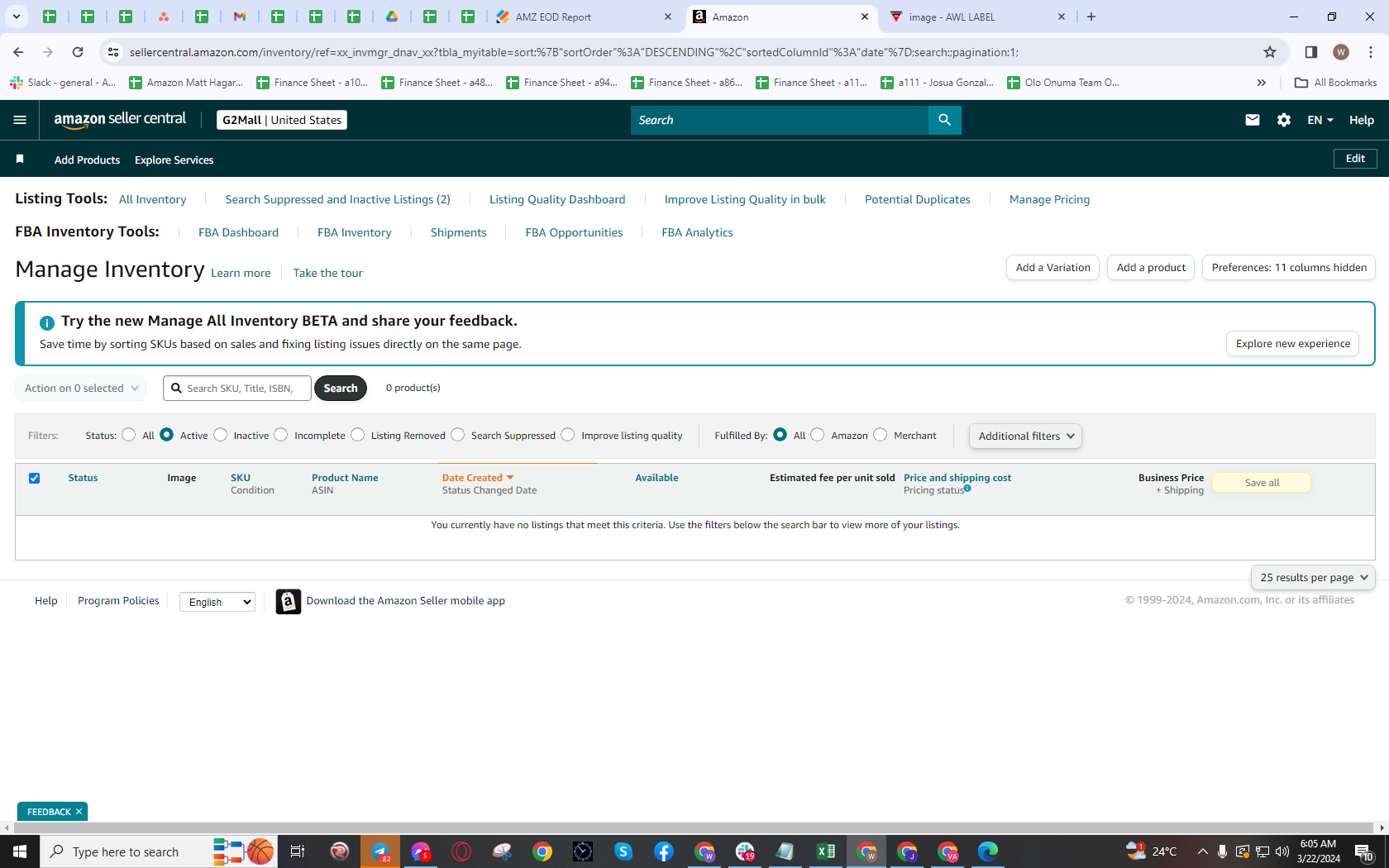Toggle the select-all checkbox in table header
Screen dimensions: 1389x868
pos(35,478)
